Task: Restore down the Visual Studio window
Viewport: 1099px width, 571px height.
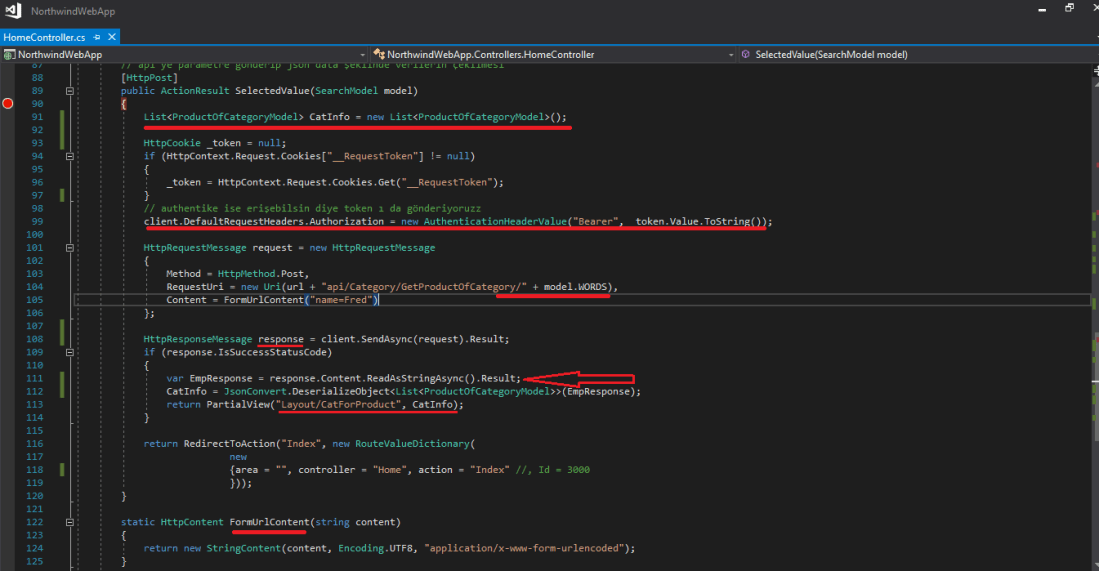Action: click(1068, 9)
